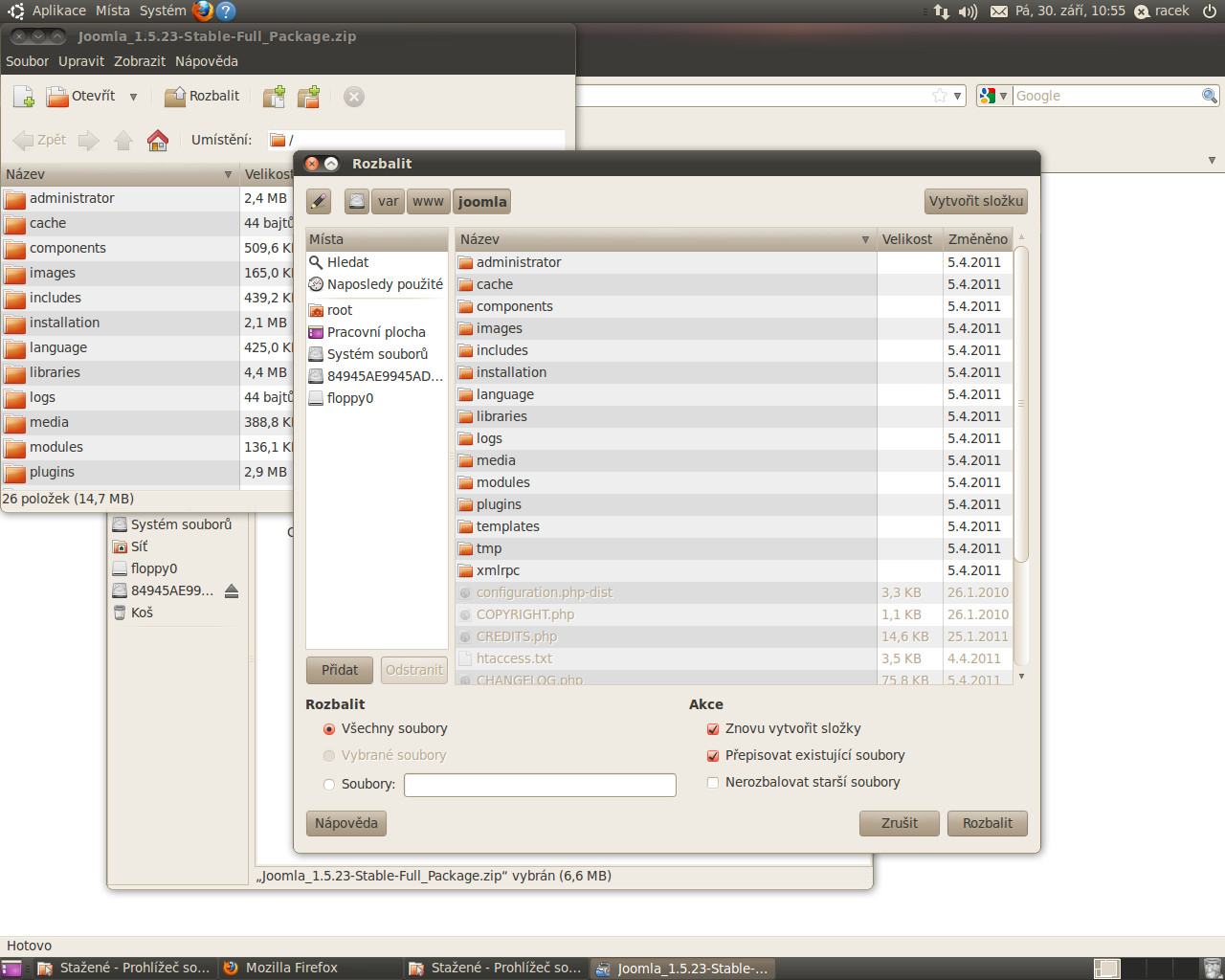Click the volume icon in system tray

point(969,11)
